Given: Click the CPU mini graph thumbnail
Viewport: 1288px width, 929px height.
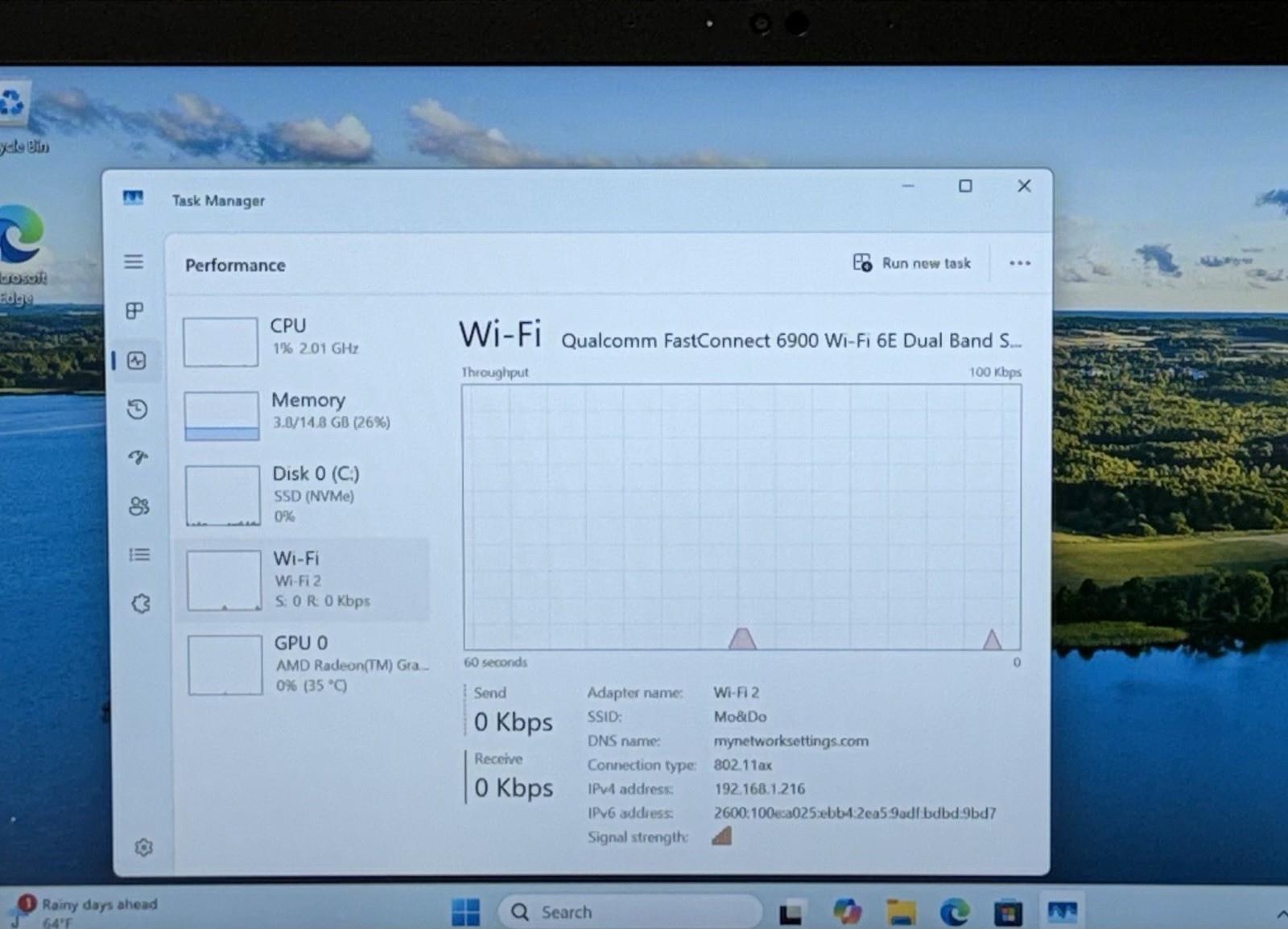Looking at the screenshot, I should pos(221,342).
